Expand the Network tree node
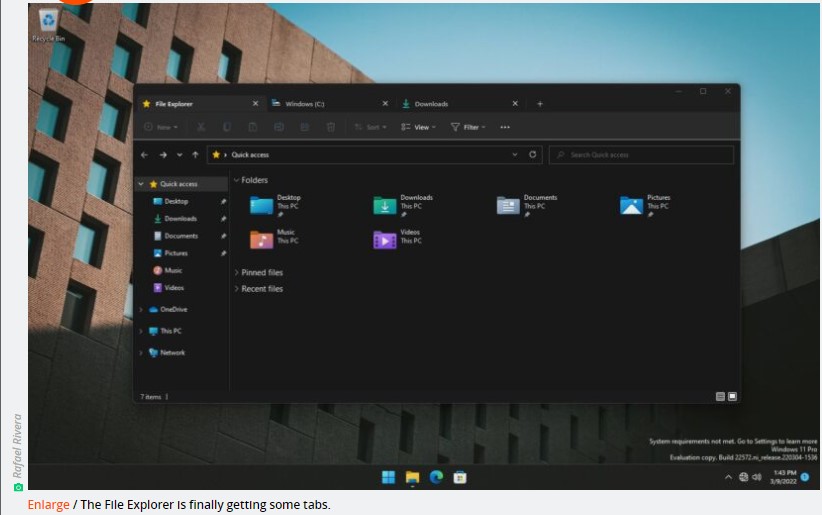 (x=141, y=352)
